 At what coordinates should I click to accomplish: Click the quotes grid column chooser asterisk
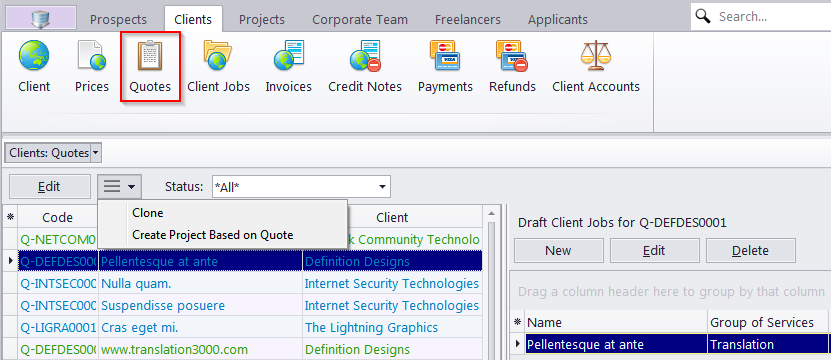pos(10,217)
